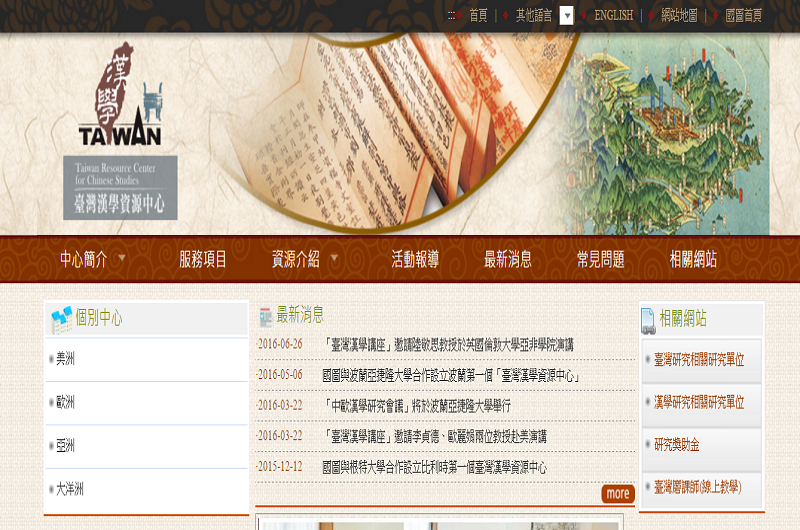Viewport: 800px width, 530px height.
Task: Open news about 英國倫敦大學亞非學院演講
Action: [449, 345]
